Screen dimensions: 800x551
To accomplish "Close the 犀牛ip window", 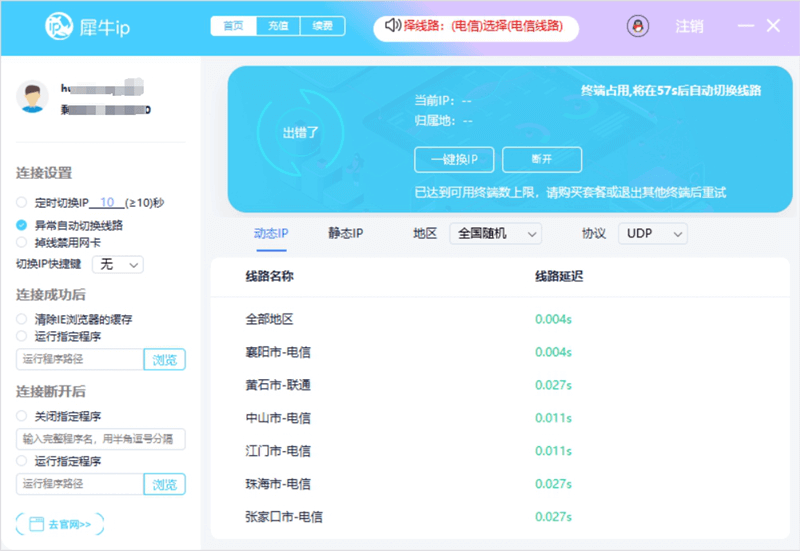I will [x=773, y=26].
